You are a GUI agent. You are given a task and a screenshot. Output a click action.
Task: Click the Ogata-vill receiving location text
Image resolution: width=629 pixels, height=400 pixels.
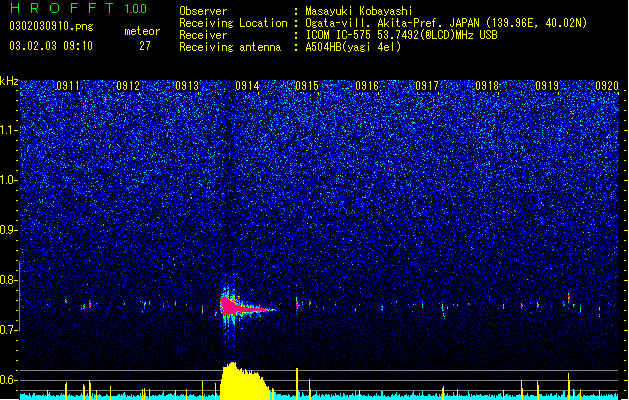(x=446, y=23)
